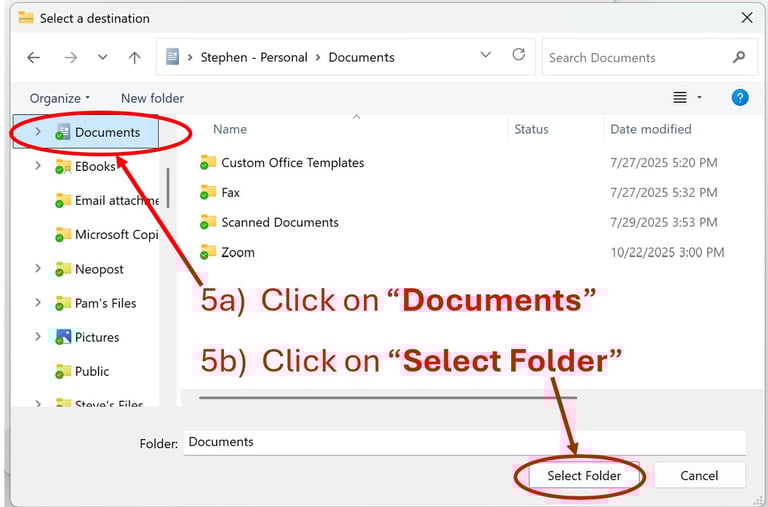Screen dimensions: 768x507
Task: Click the sidebar vertical scrollbar
Action: pos(168,188)
